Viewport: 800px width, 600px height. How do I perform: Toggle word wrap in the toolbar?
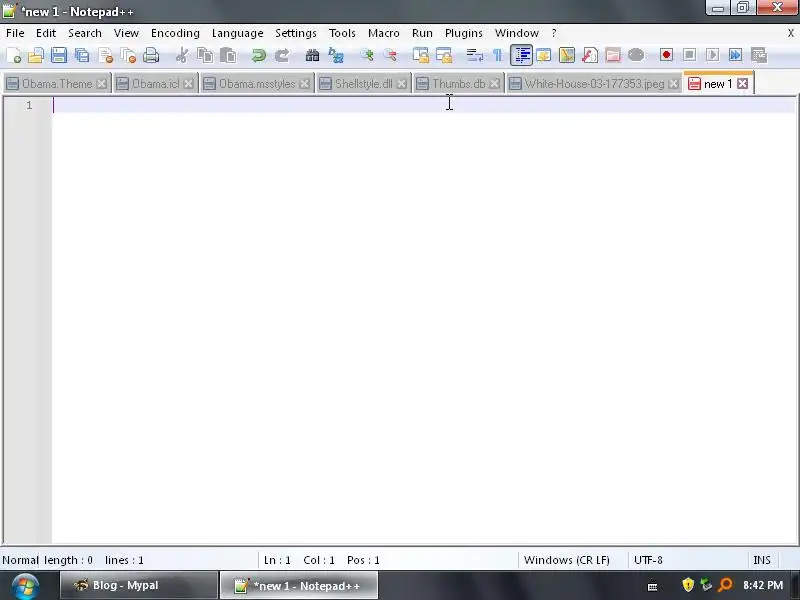pyautogui.click(x=474, y=55)
